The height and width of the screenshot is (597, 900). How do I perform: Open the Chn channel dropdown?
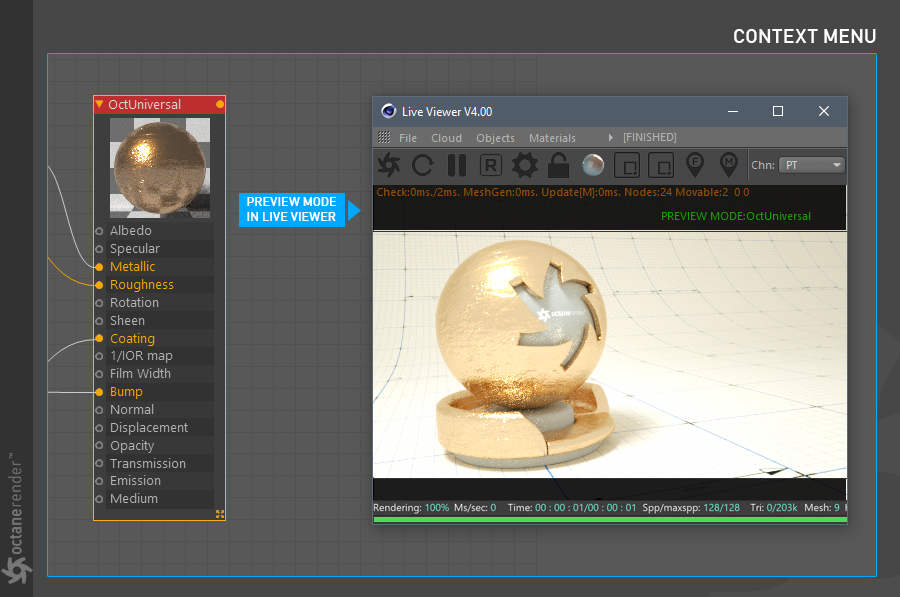coord(811,165)
